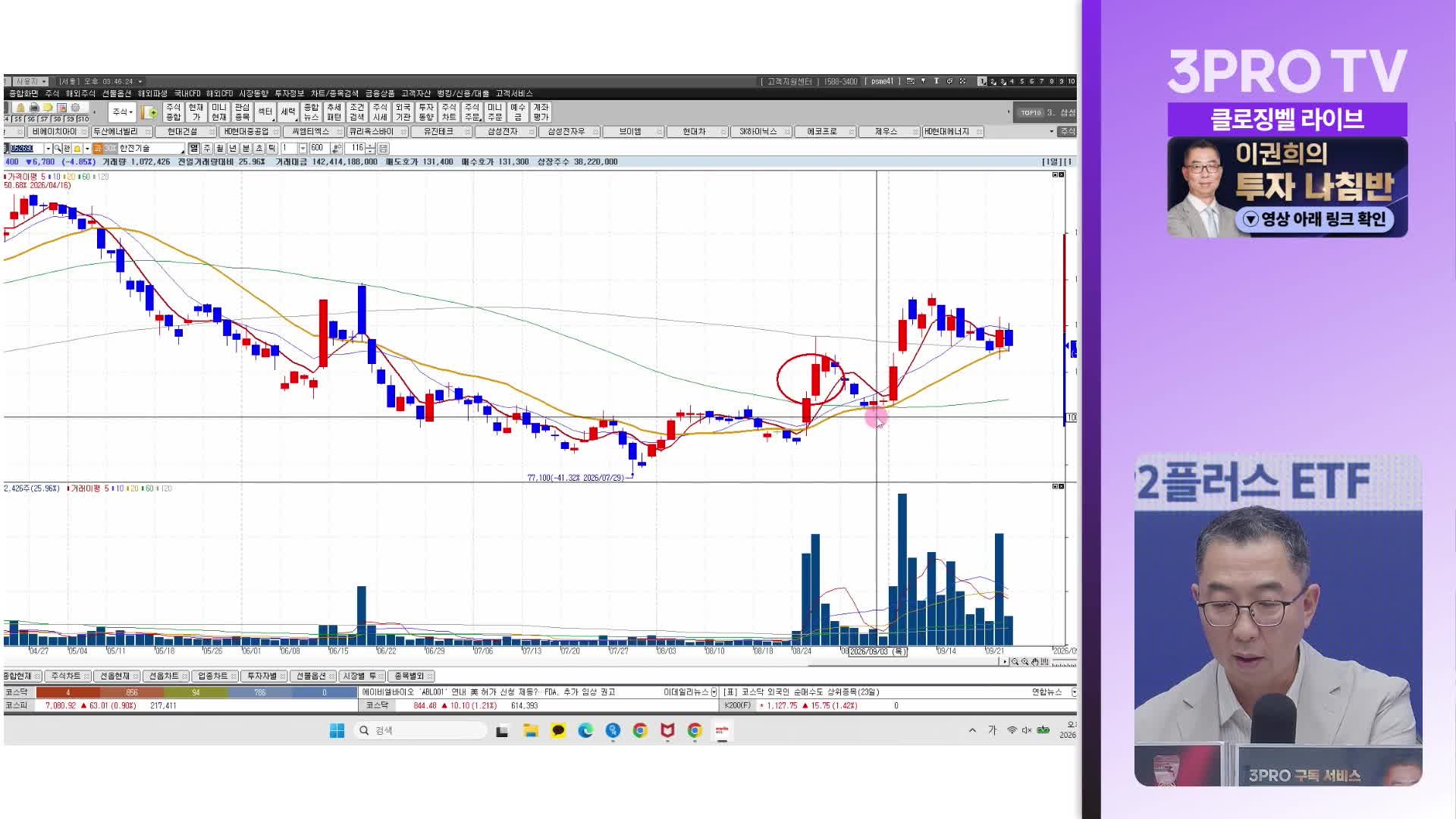Click the magnifier search icon beside stock code

coord(57,149)
